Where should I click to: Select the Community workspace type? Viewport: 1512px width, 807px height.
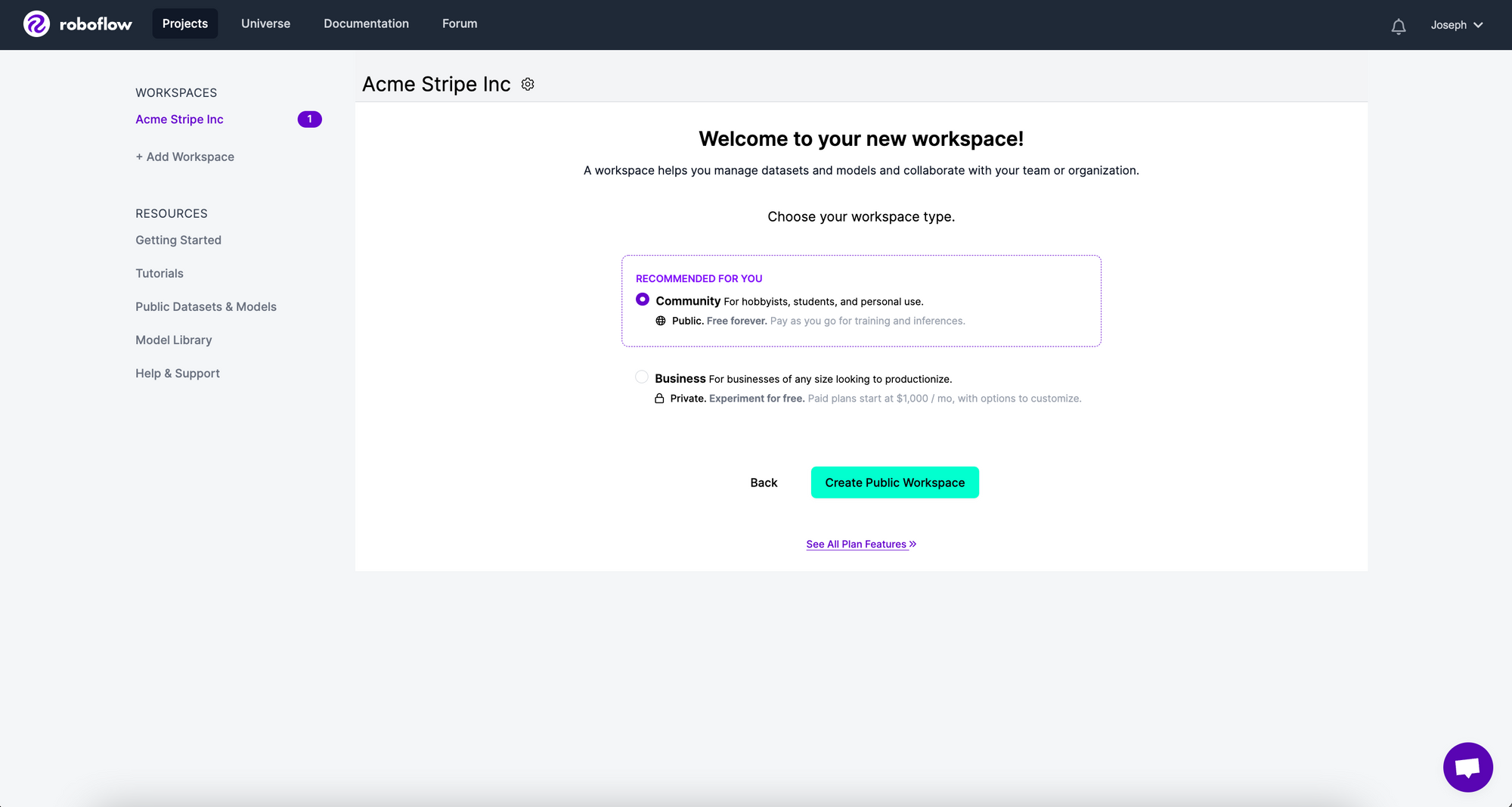tap(642, 299)
